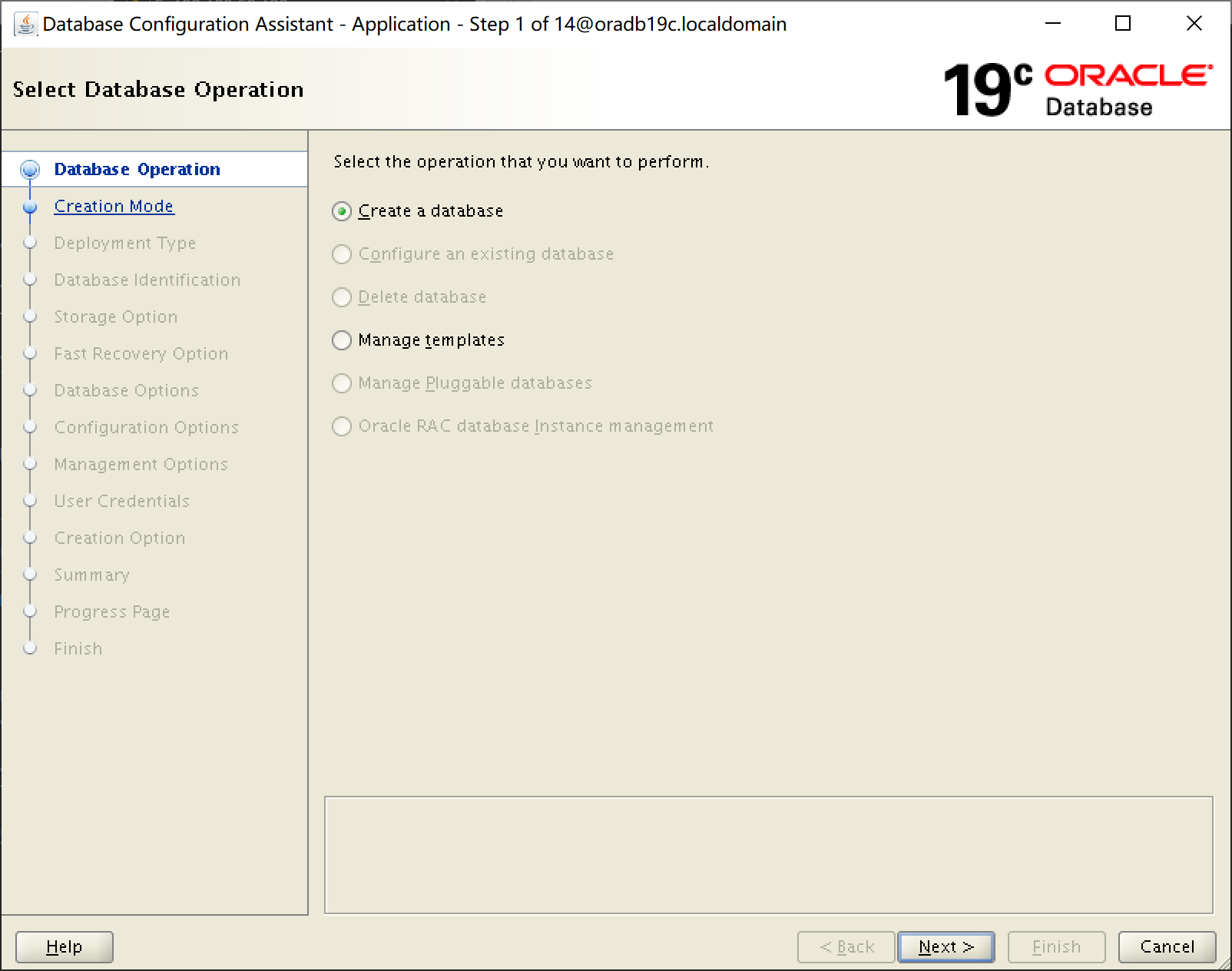Close the Database Configuration Assistant window

(1194, 24)
